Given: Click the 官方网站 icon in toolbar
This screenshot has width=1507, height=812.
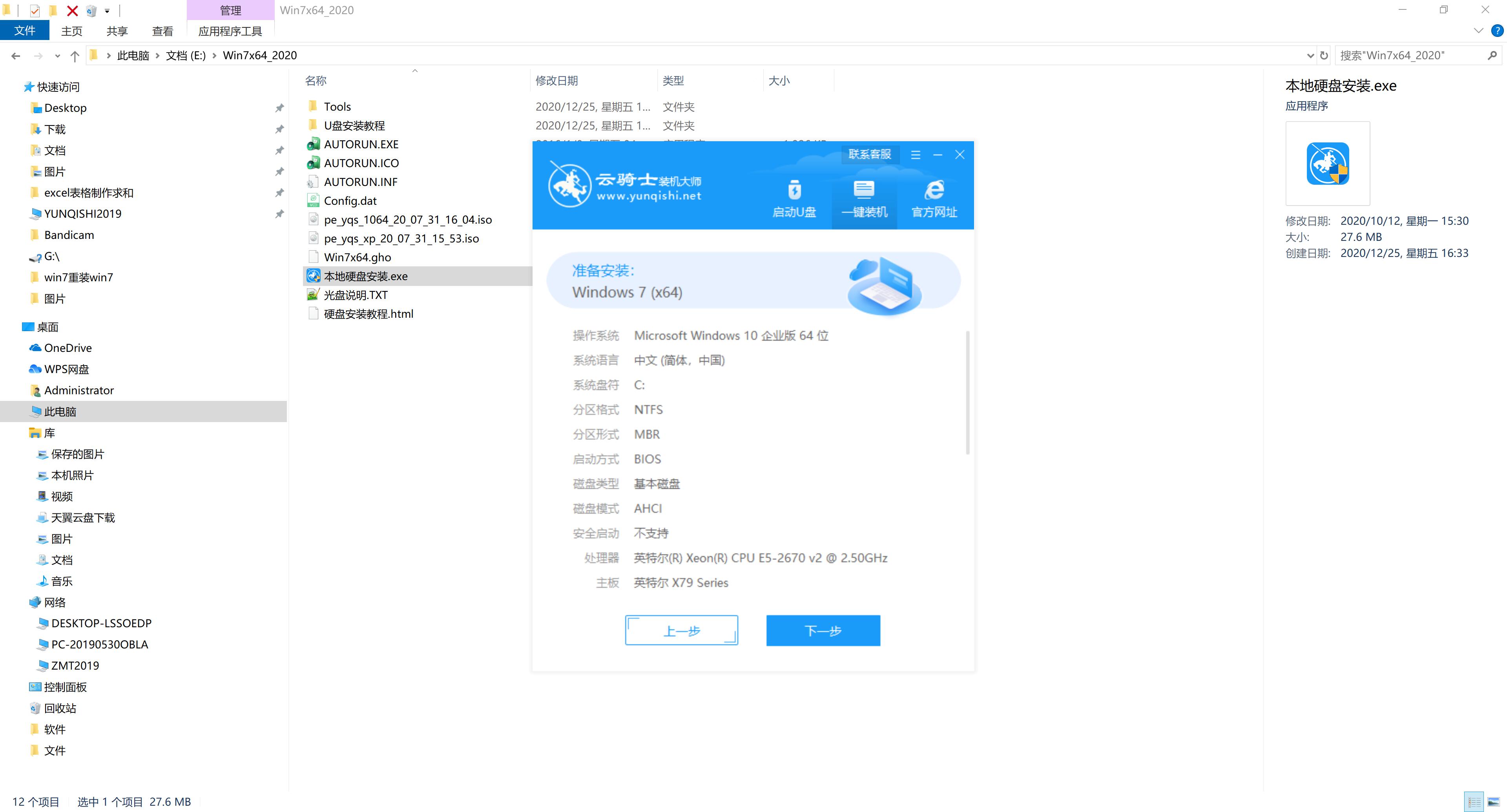Looking at the screenshot, I should click(x=929, y=196).
